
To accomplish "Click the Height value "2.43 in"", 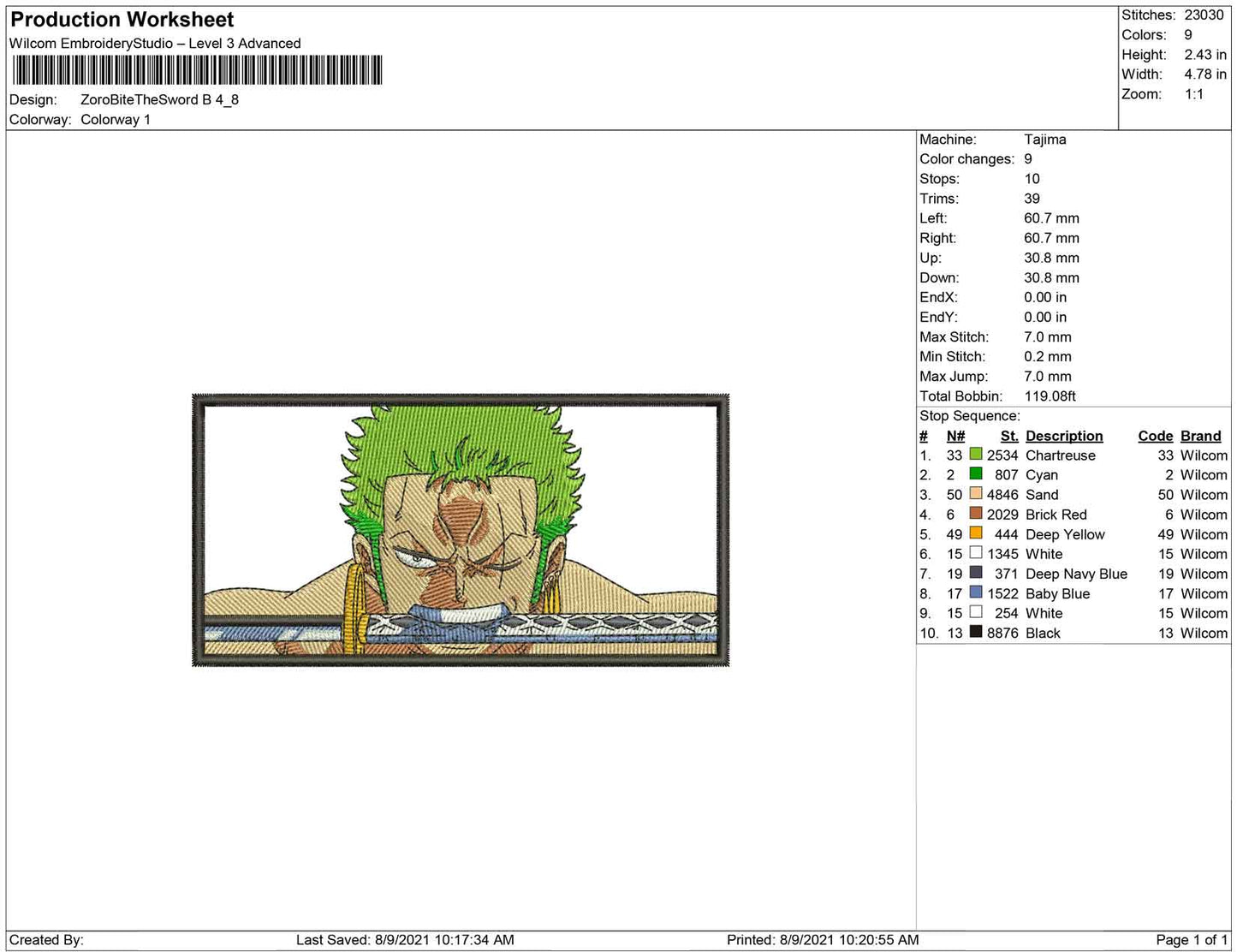I will point(1205,55).
